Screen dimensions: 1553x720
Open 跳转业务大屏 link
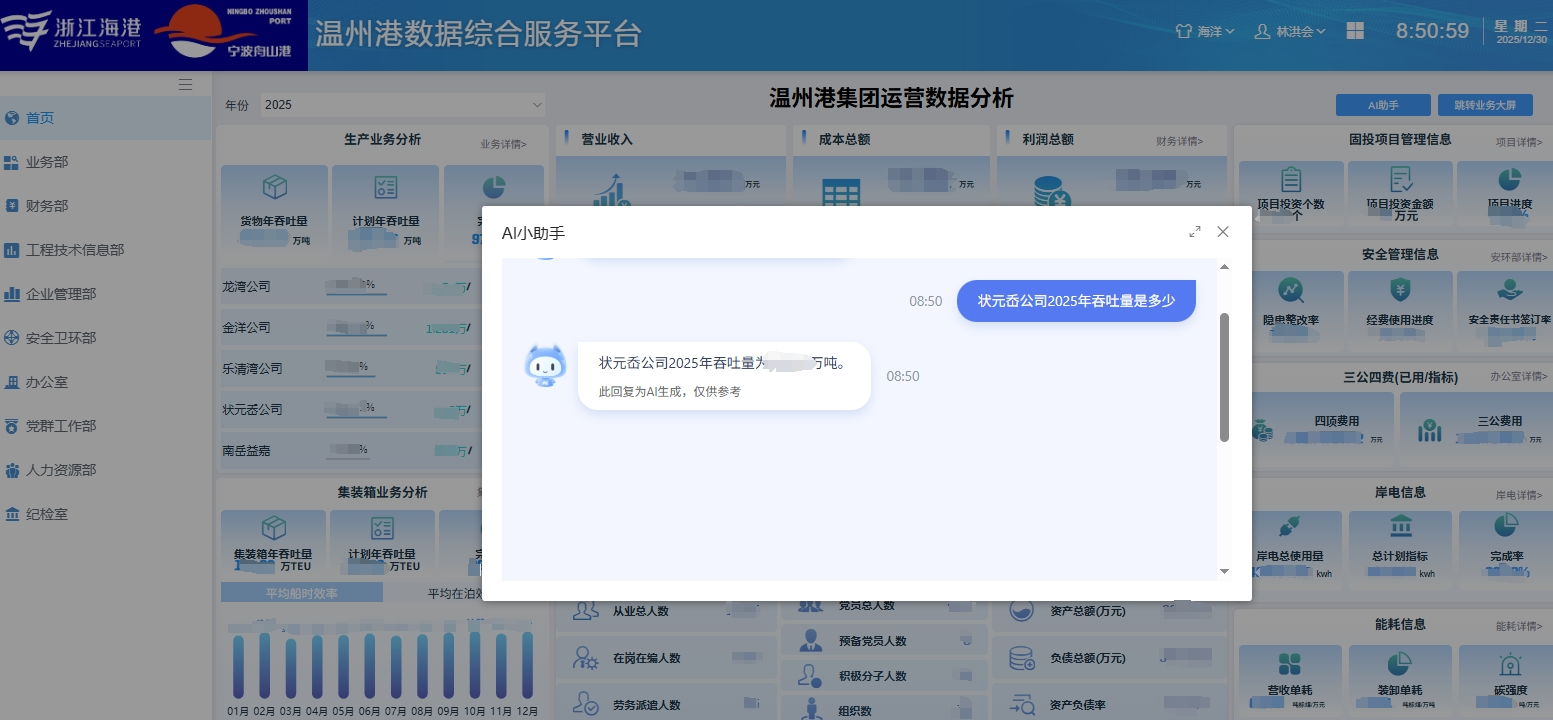1485,104
